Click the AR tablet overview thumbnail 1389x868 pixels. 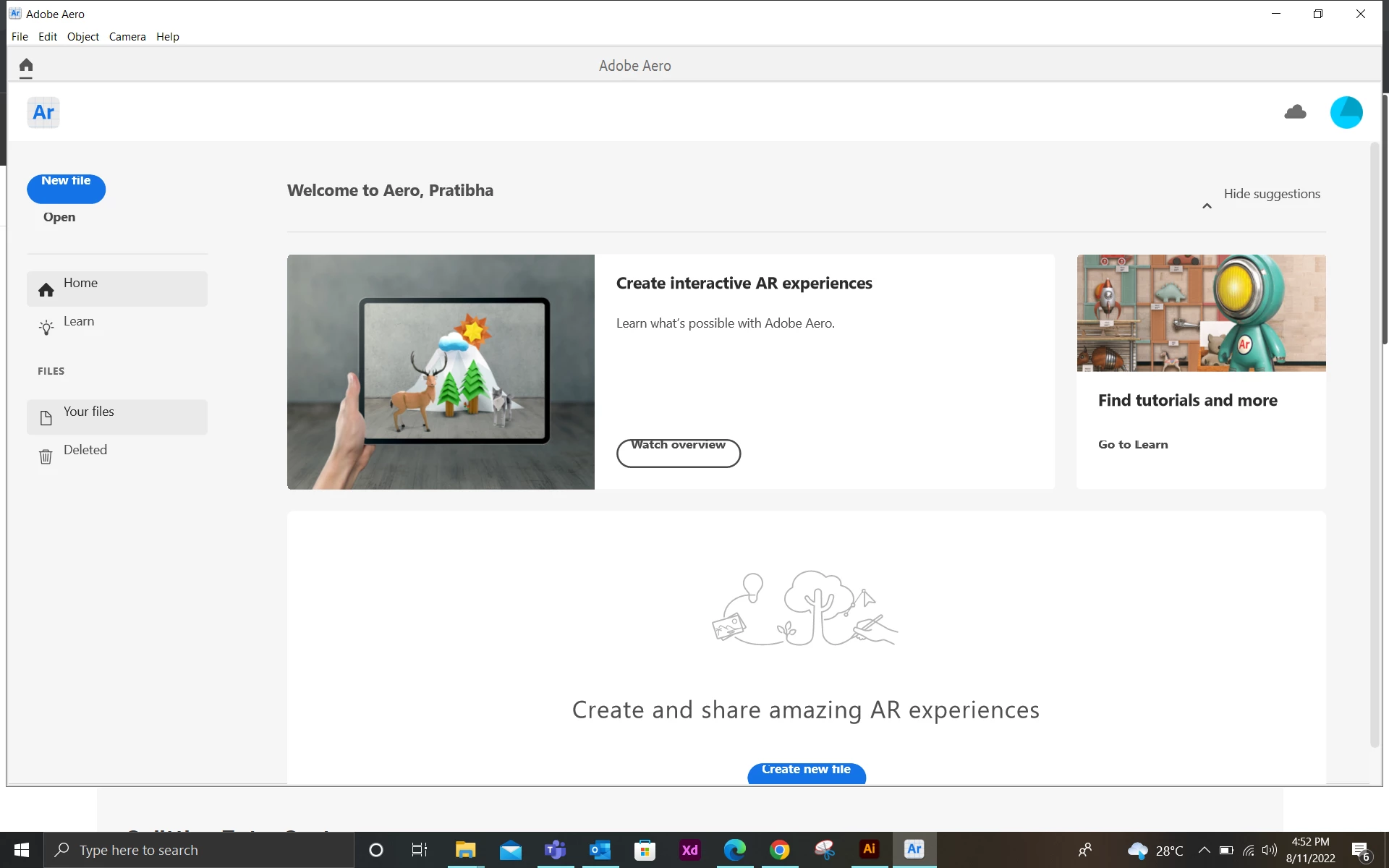441,372
